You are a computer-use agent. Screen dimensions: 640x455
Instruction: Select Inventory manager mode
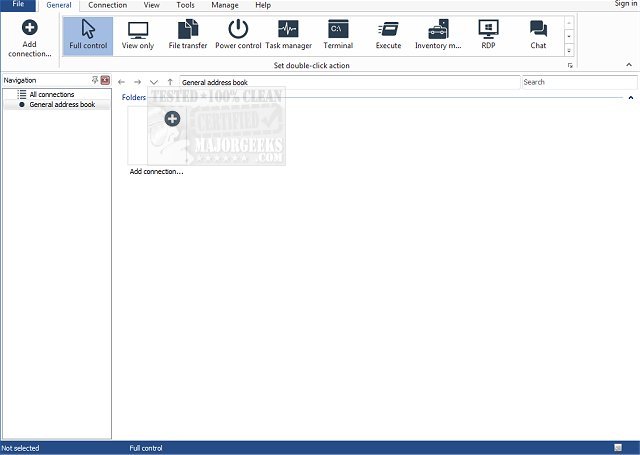[438, 35]
